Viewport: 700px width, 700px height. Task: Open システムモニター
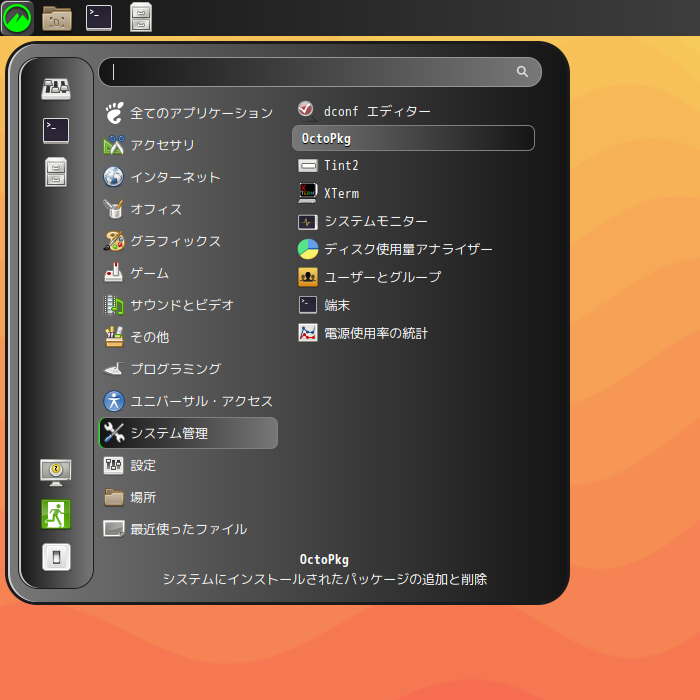click(413, 221)
